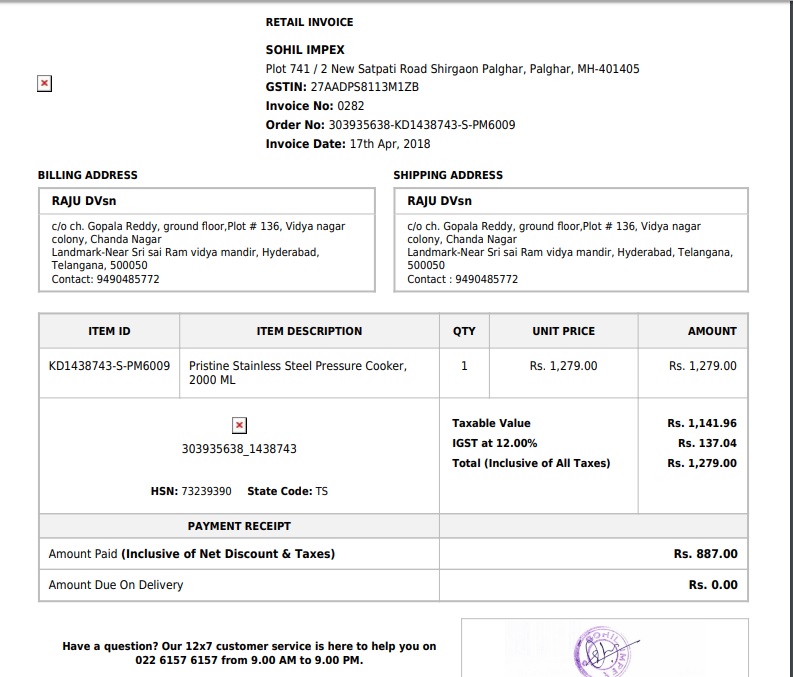Click the broken barcode image above 303935638_1438743
793x677 pixels.
point(239,426)
